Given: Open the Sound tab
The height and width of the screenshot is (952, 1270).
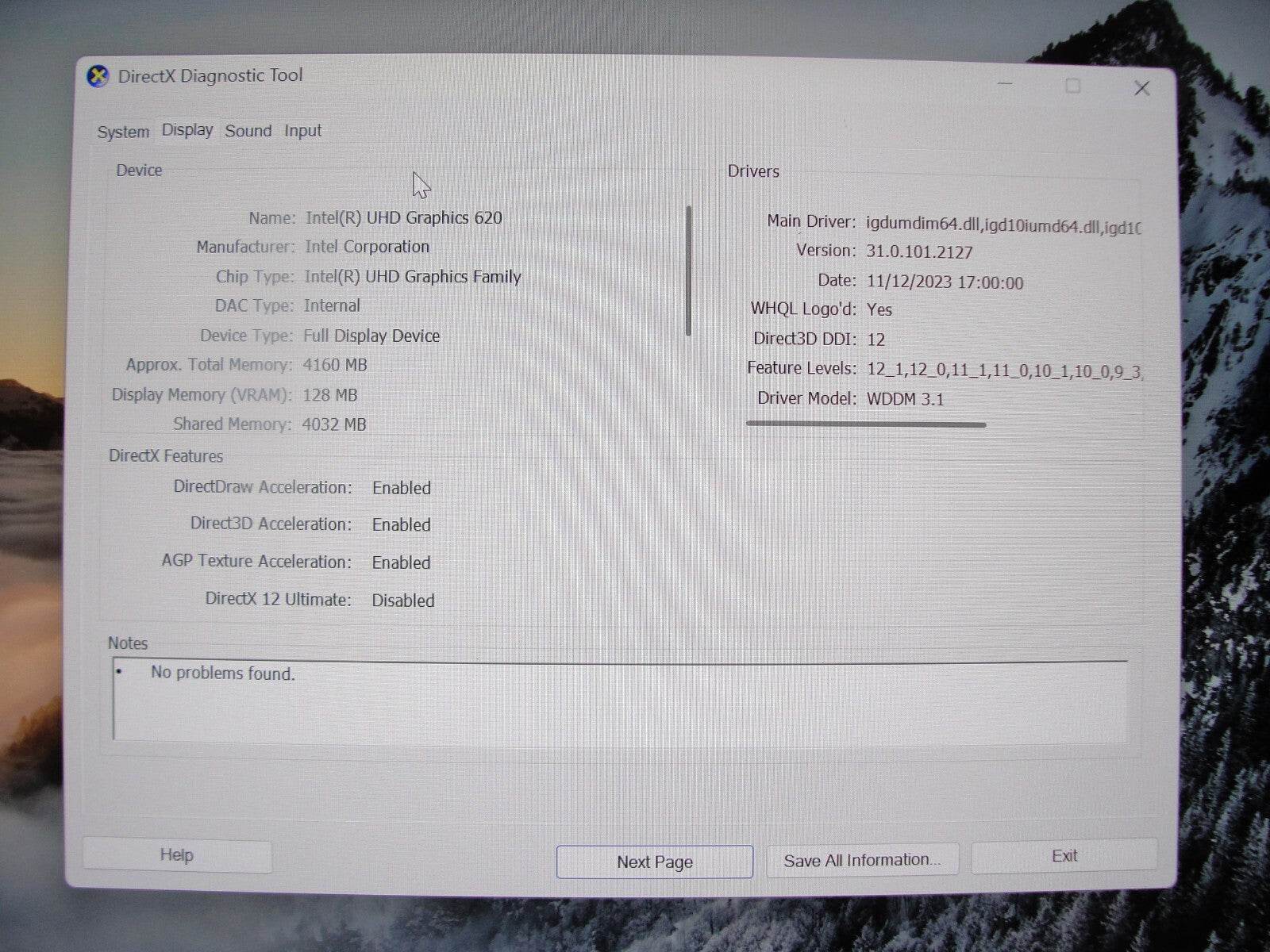Looking at the screenshot, I should point(248,131).
